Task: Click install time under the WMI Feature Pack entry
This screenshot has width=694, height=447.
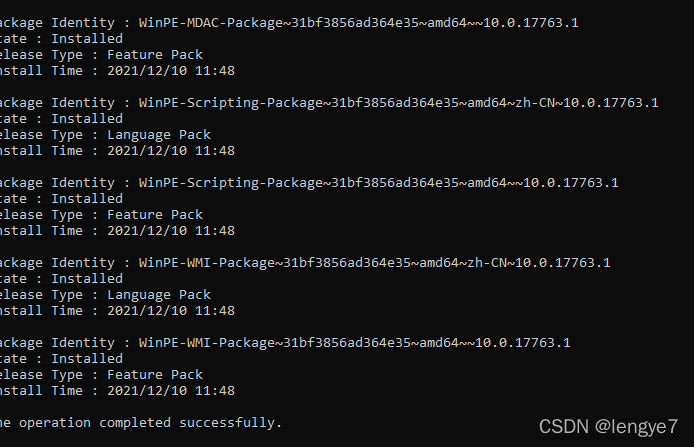Action: coord(117,390)
